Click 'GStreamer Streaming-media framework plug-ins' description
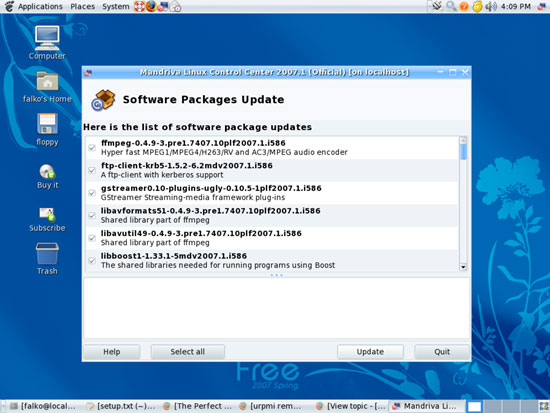 (x=193, y=197)
